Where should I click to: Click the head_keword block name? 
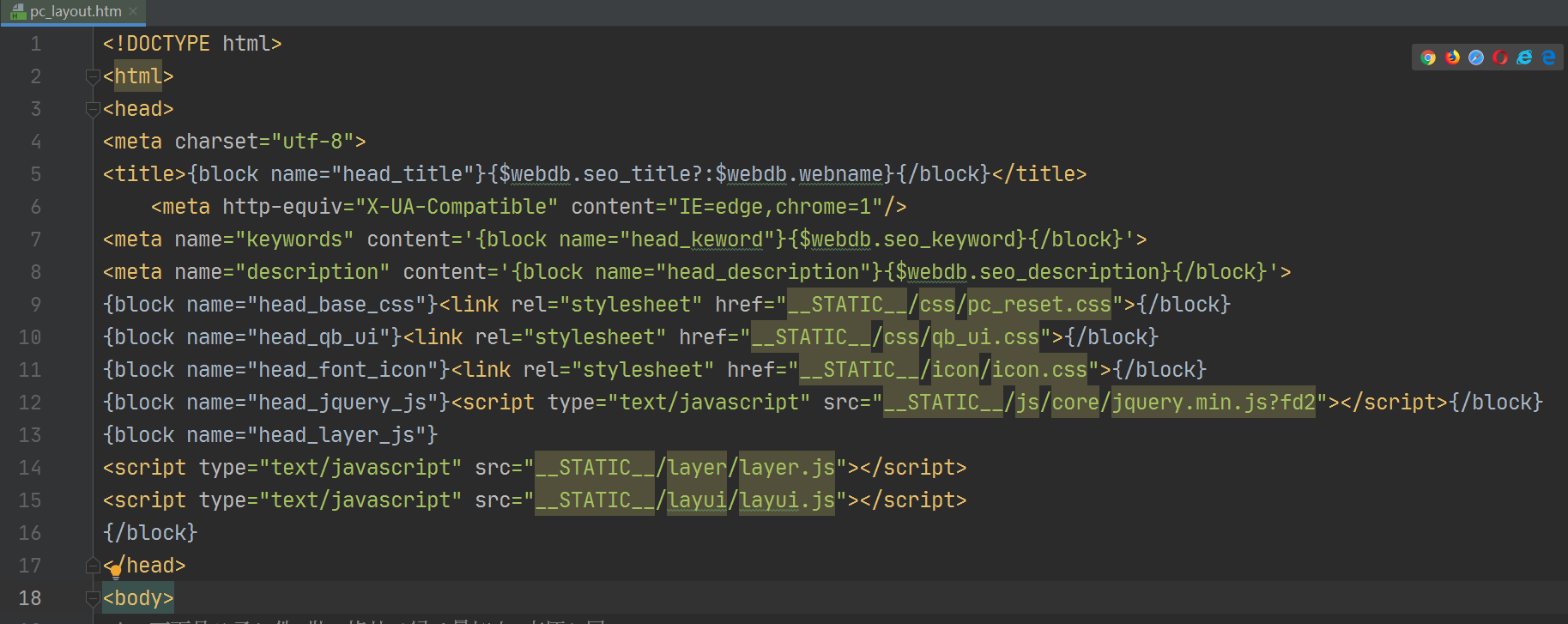[697, 239]
